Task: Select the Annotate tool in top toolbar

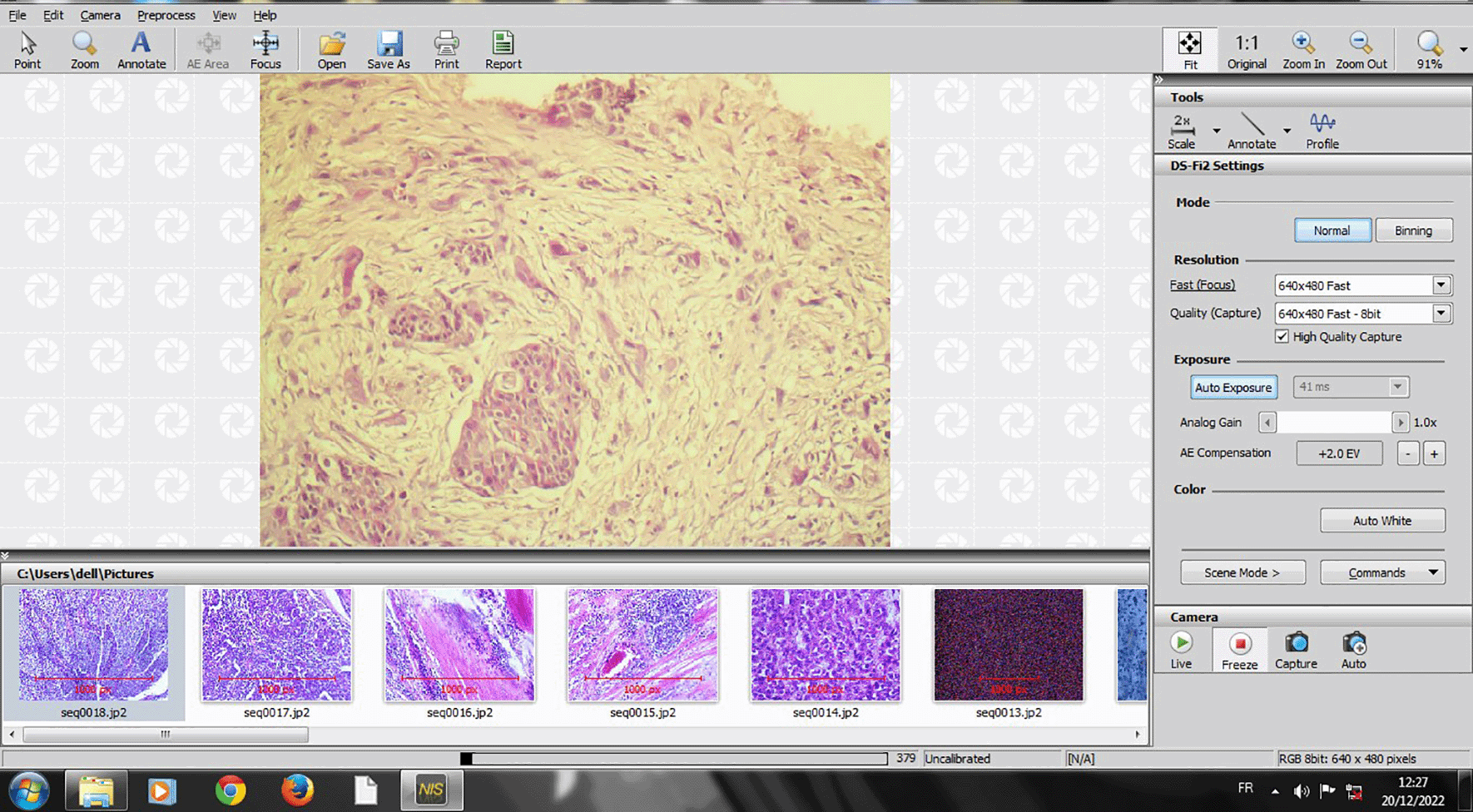Action: tap(141, 50)
